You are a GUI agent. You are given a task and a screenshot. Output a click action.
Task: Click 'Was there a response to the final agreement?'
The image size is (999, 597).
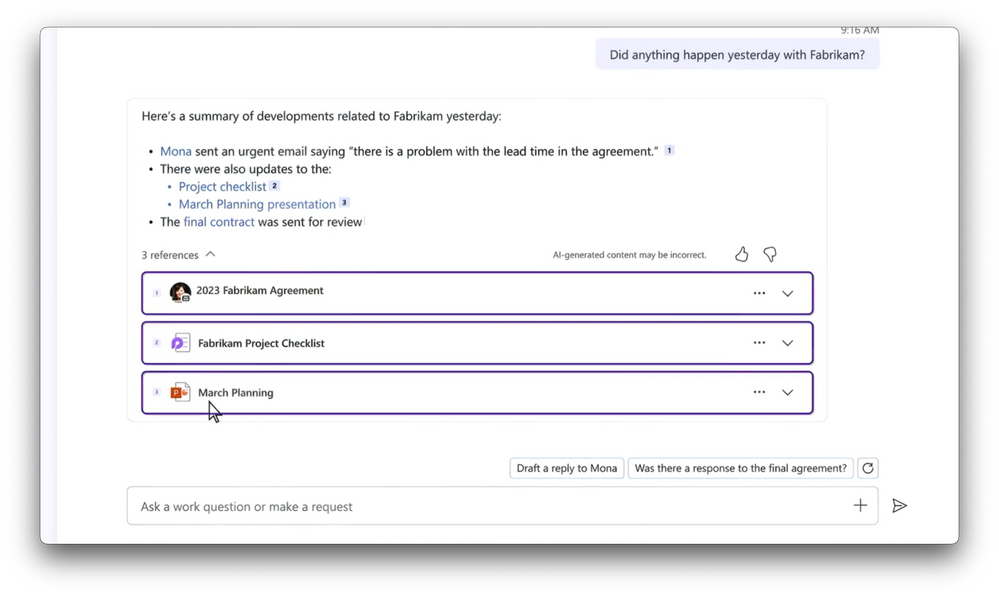[740, 468]
